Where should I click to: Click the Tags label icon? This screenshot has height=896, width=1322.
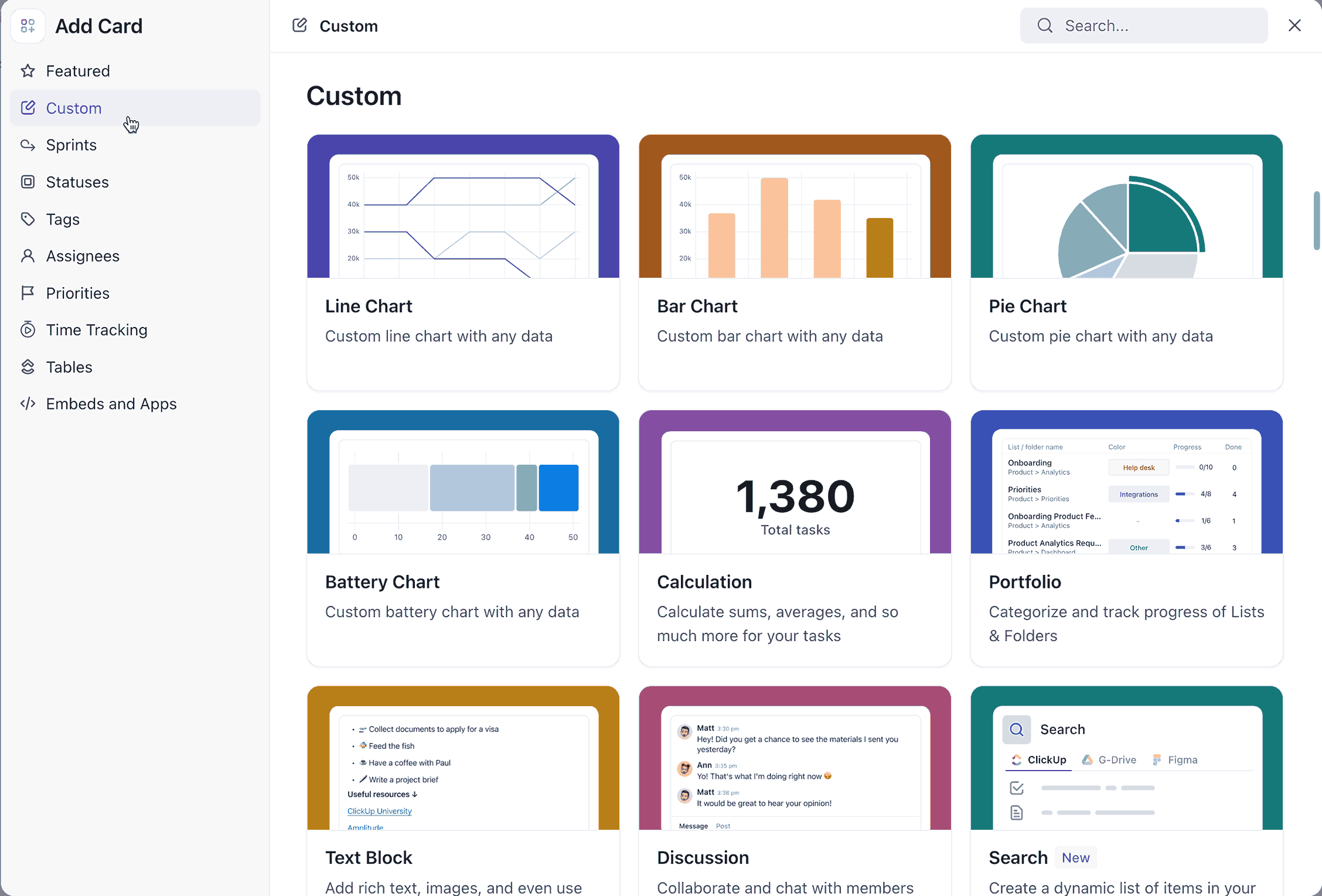coord(28,219)
